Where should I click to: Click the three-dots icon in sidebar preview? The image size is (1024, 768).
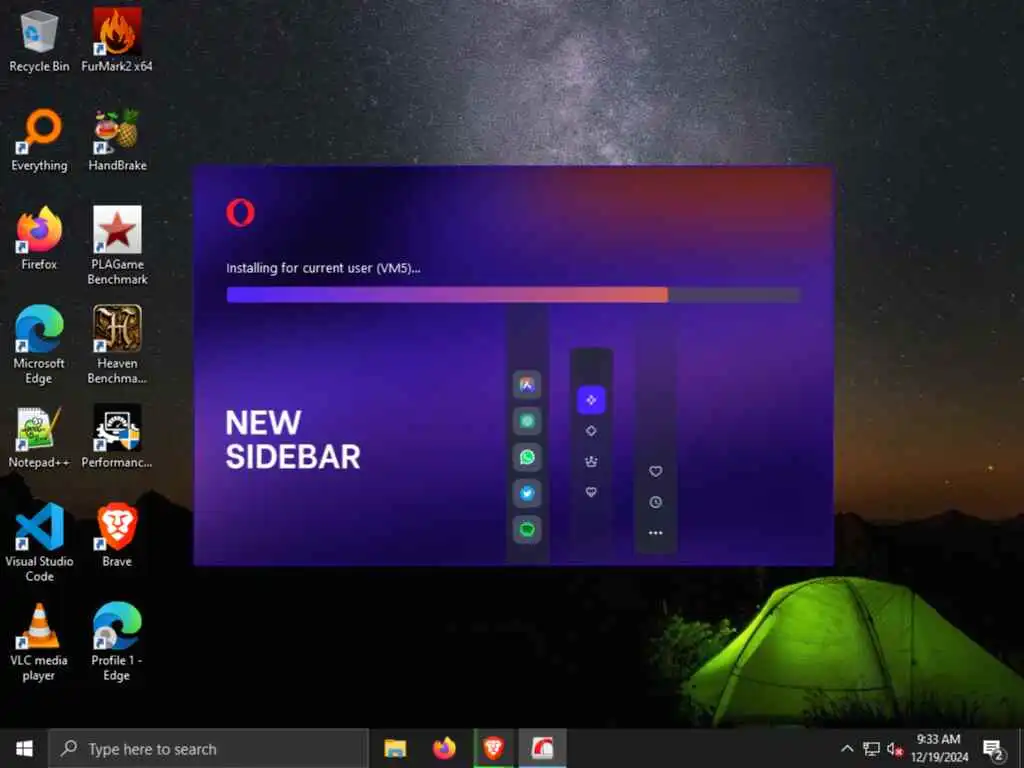pyautogui.click(x=656, y=533)
